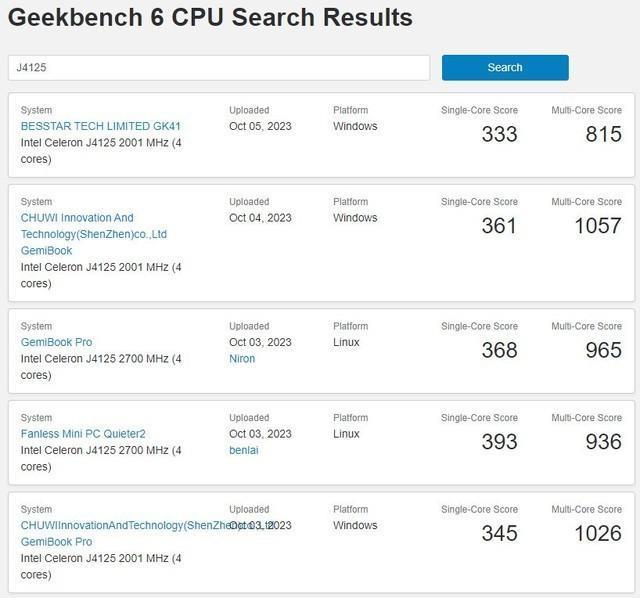Click single-core score 393
The width and height of the screenshot is (640, 598).
tap(499, 441)
